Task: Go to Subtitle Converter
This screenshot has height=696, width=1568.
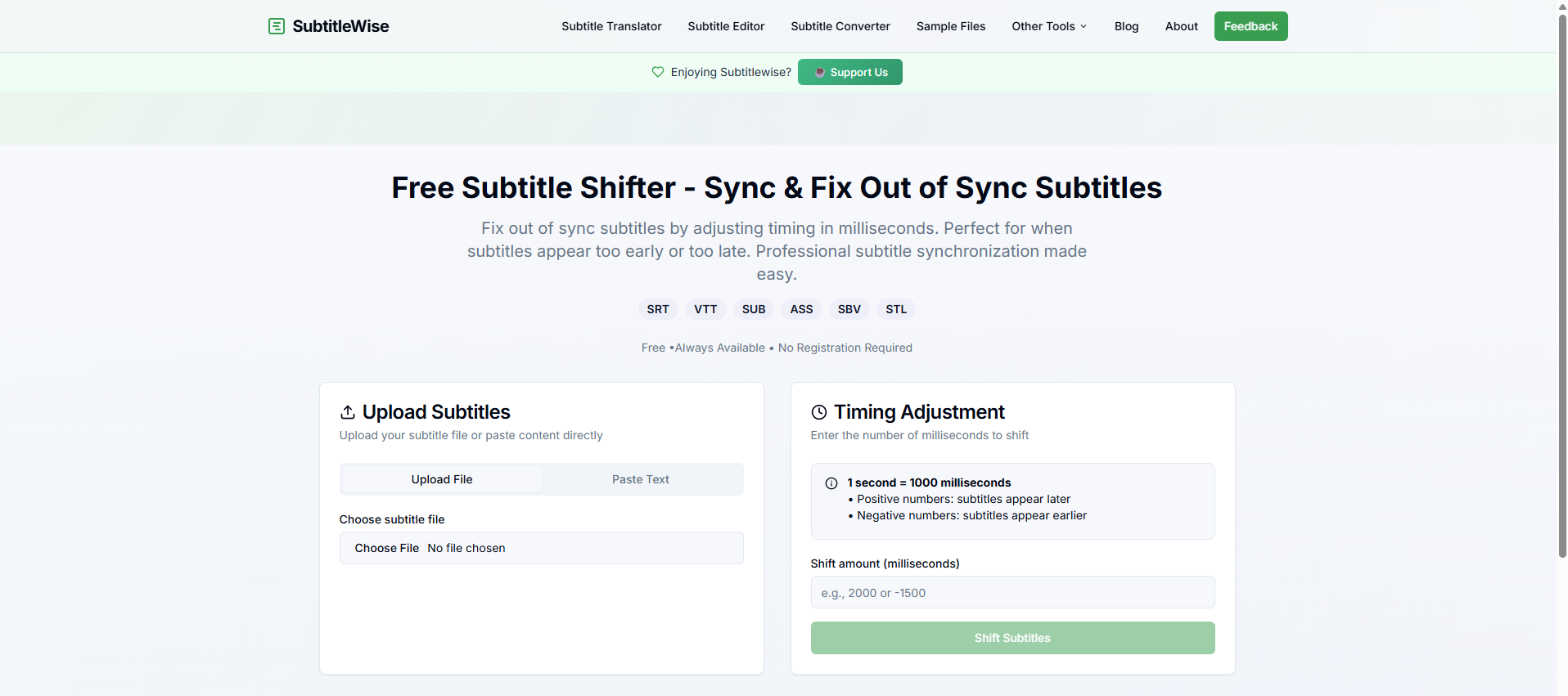Action: coord(840,26)
